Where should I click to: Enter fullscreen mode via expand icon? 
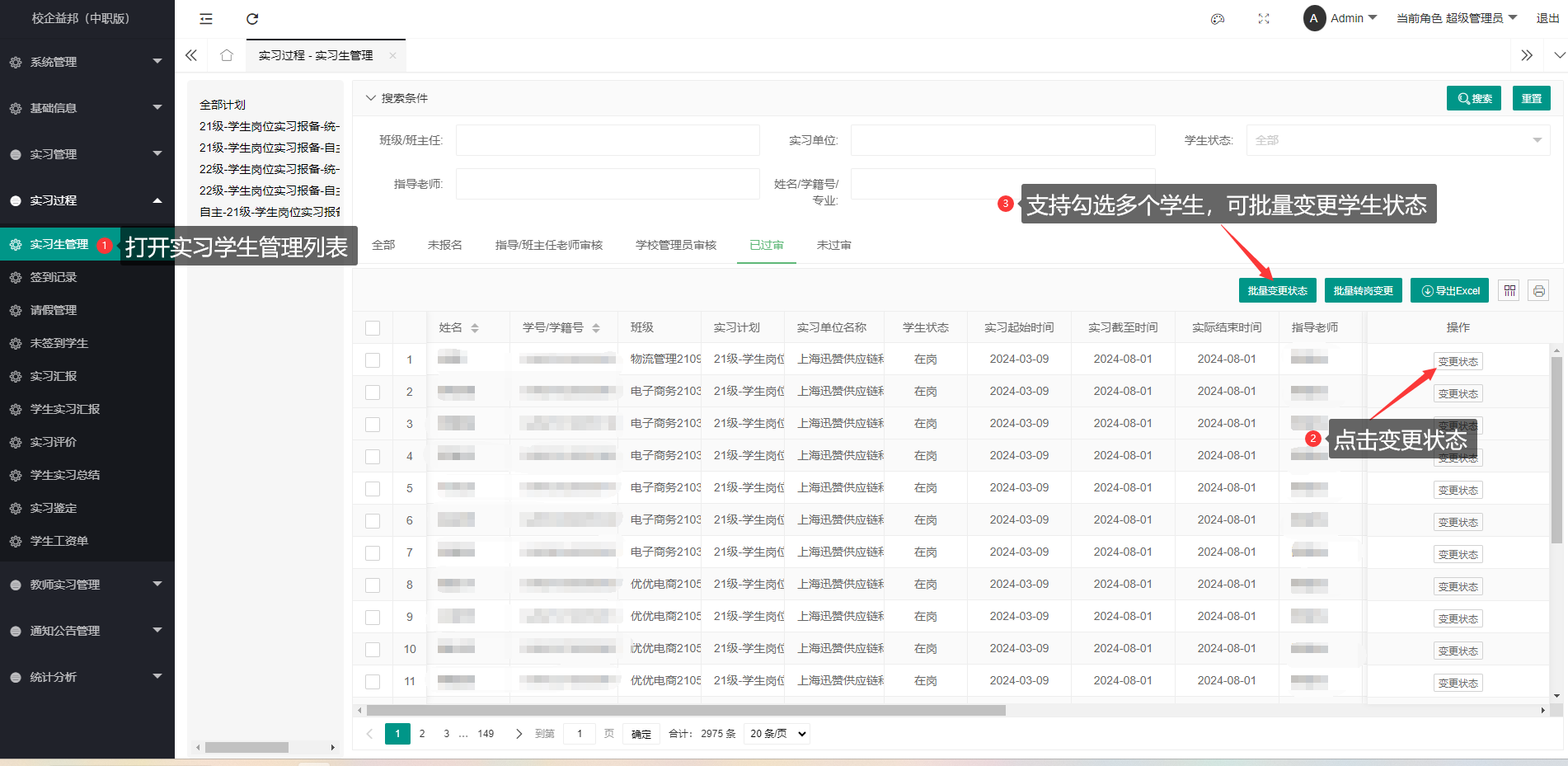click(1263, 19)
